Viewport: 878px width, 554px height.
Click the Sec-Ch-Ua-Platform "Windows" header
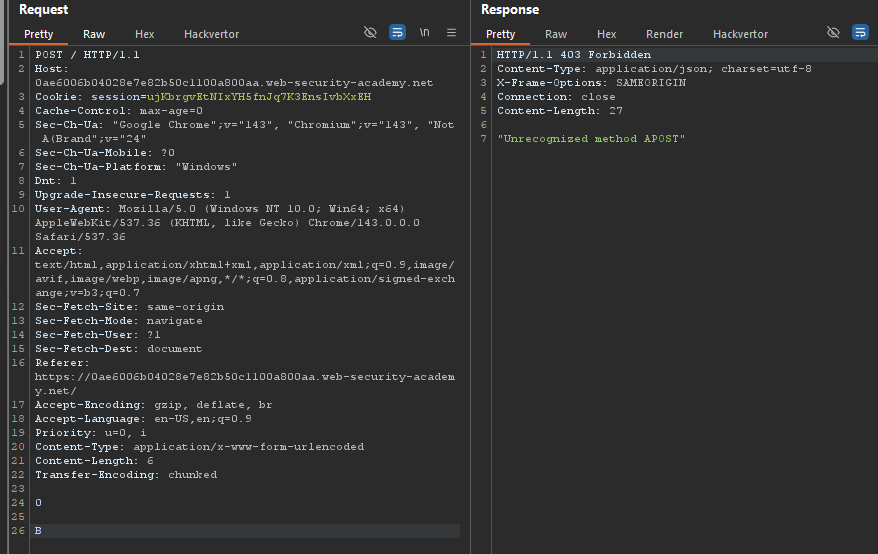pyautogui.click(x=136, y=167)
